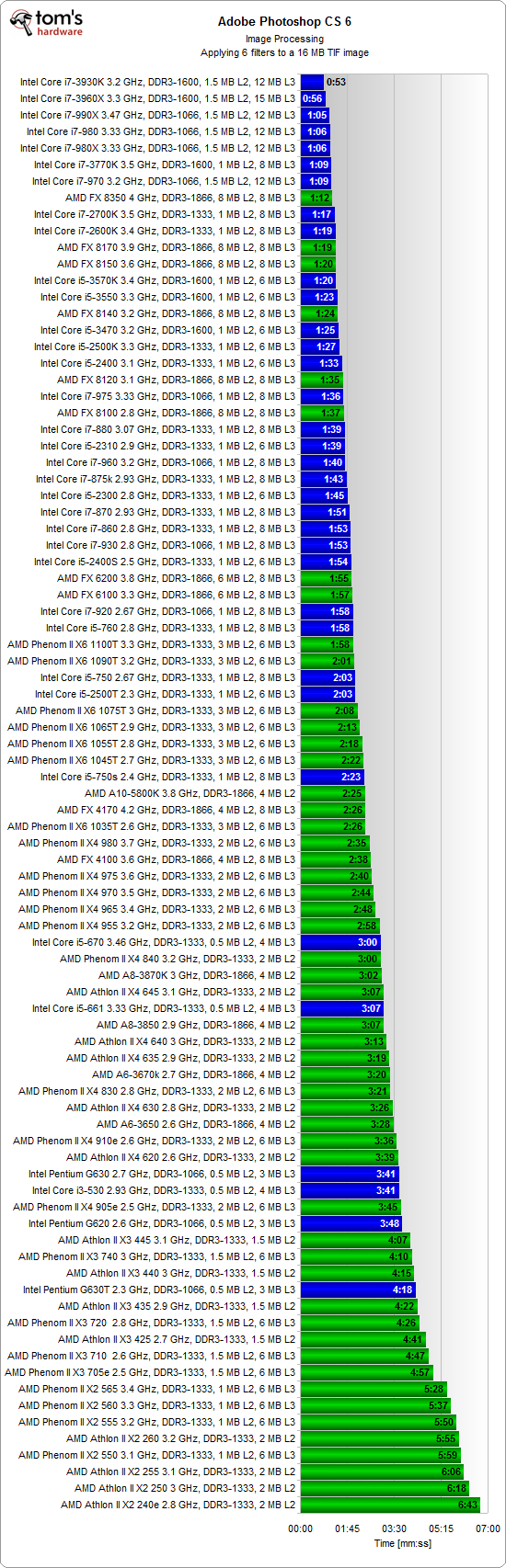506x1568 pixels.
Task: Click the Intel Core i7-2700K 3.5 GHz label
Action: (x=165, y=214)
